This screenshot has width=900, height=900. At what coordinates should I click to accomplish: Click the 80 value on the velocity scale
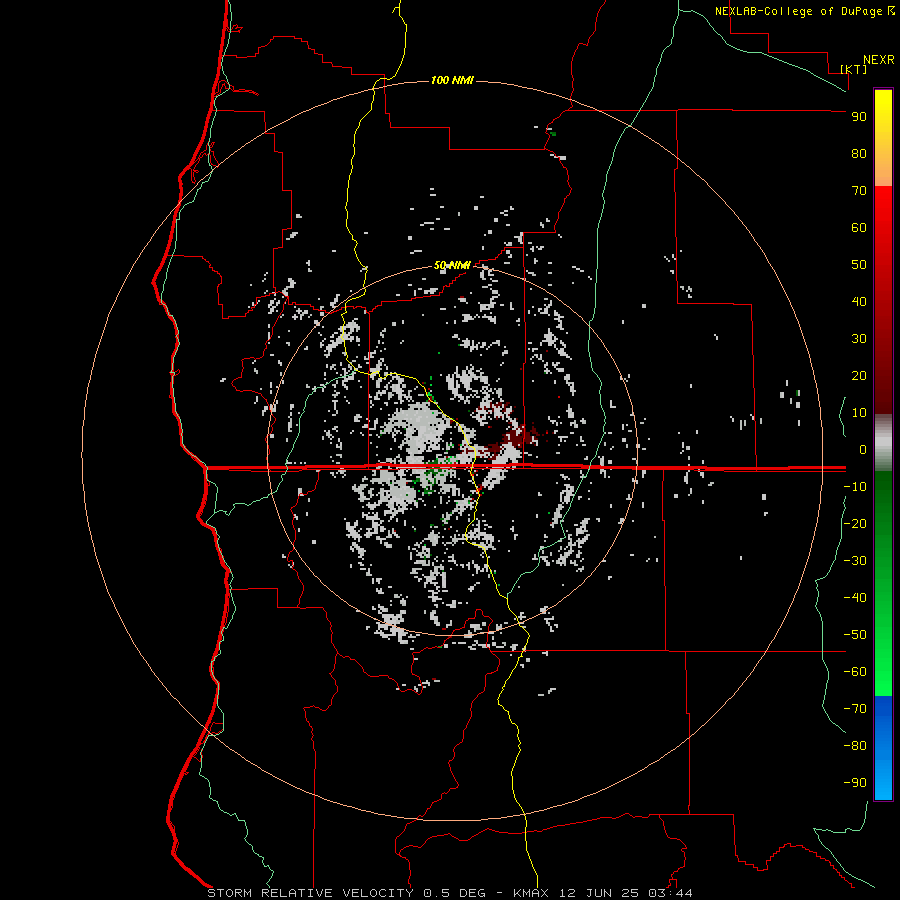pos(859,154)
